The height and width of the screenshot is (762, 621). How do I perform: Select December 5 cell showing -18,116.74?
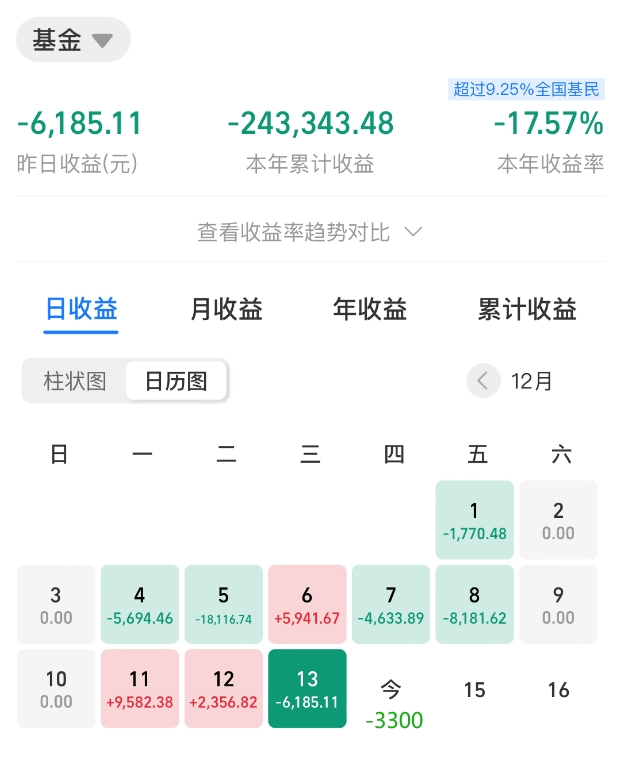point(224,604)
